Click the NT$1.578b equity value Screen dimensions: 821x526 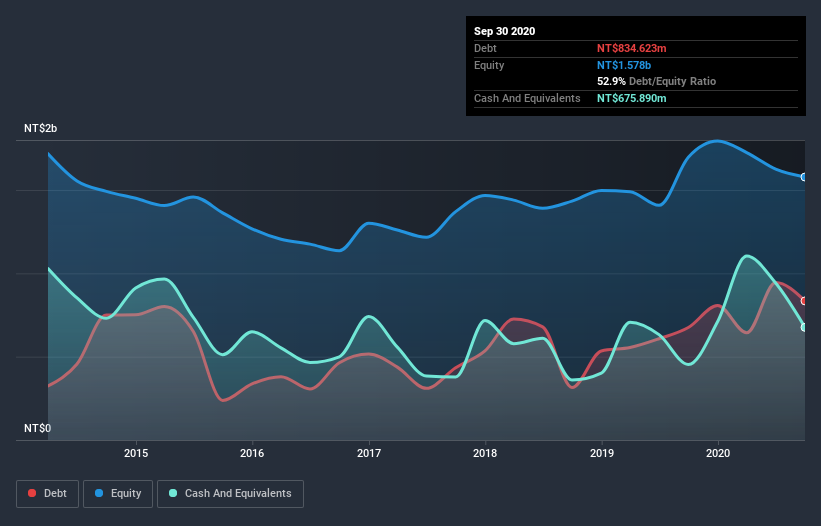tap(624, 65)
